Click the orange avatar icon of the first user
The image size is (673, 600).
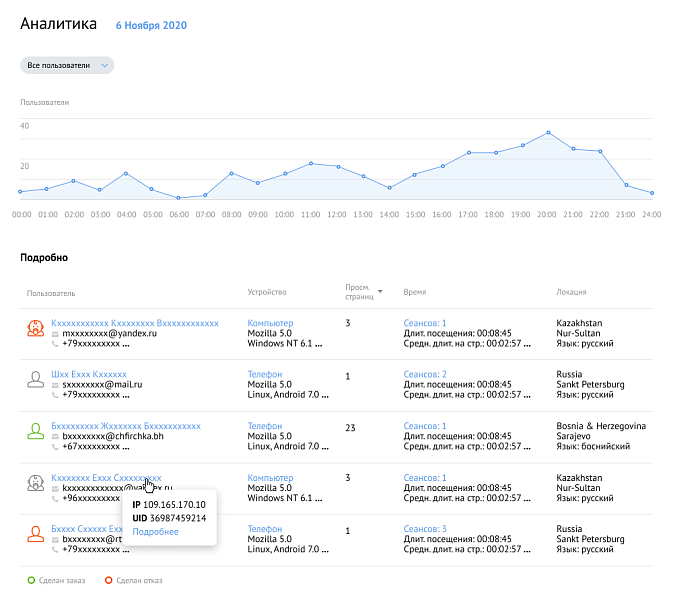point(34,327)
